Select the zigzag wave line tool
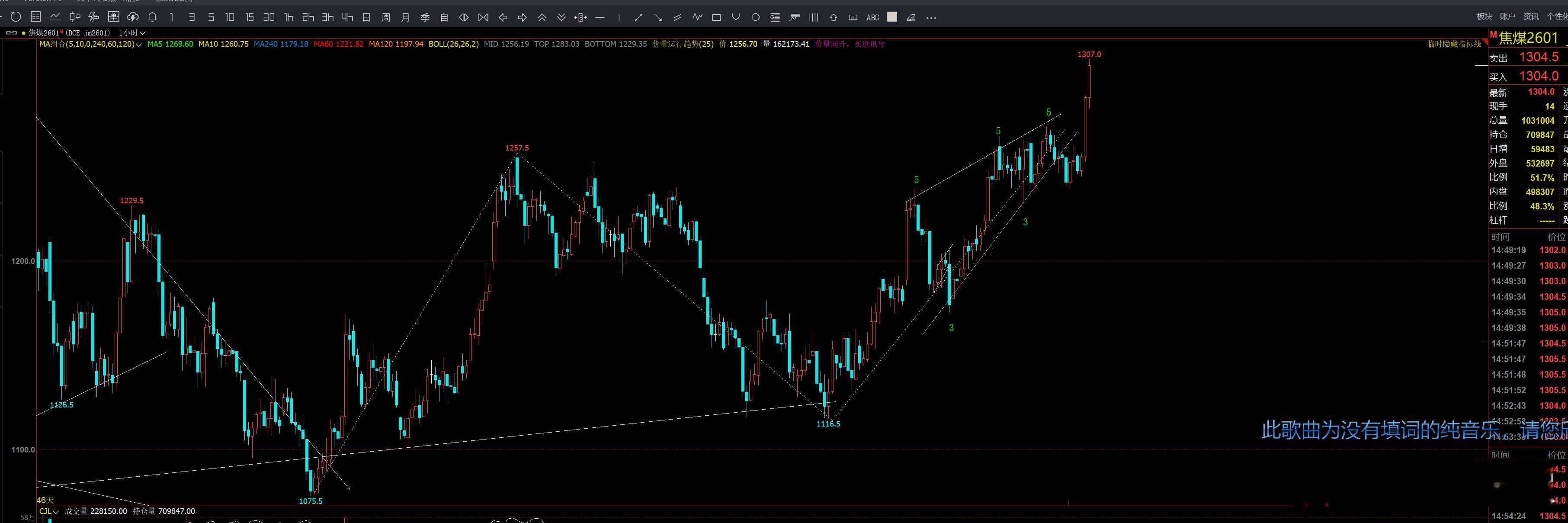 (x=697, y=17)
